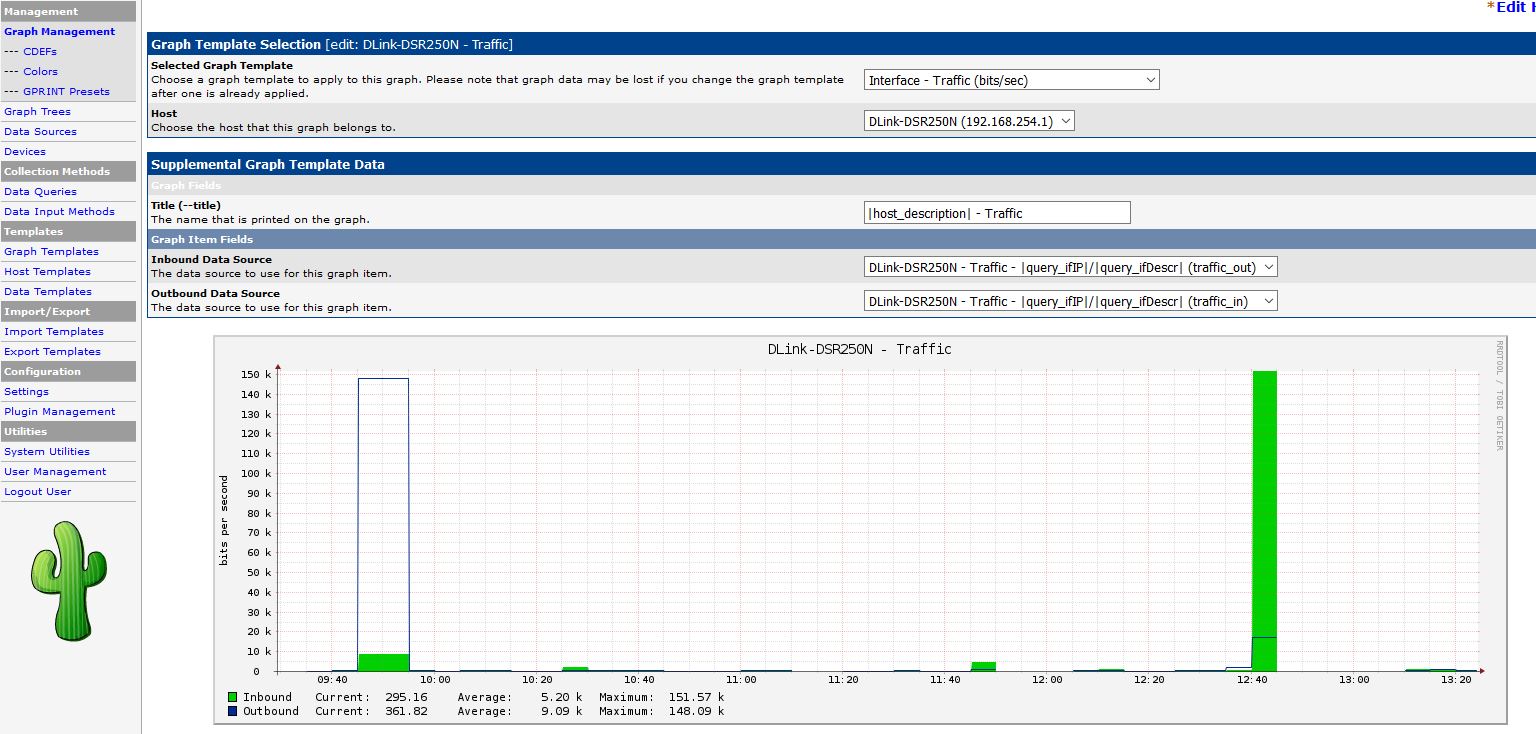The height and width of the screenshot is (734, 1536).
Task: Go to CDEFs submenu
Action: [x=40, y=52]
